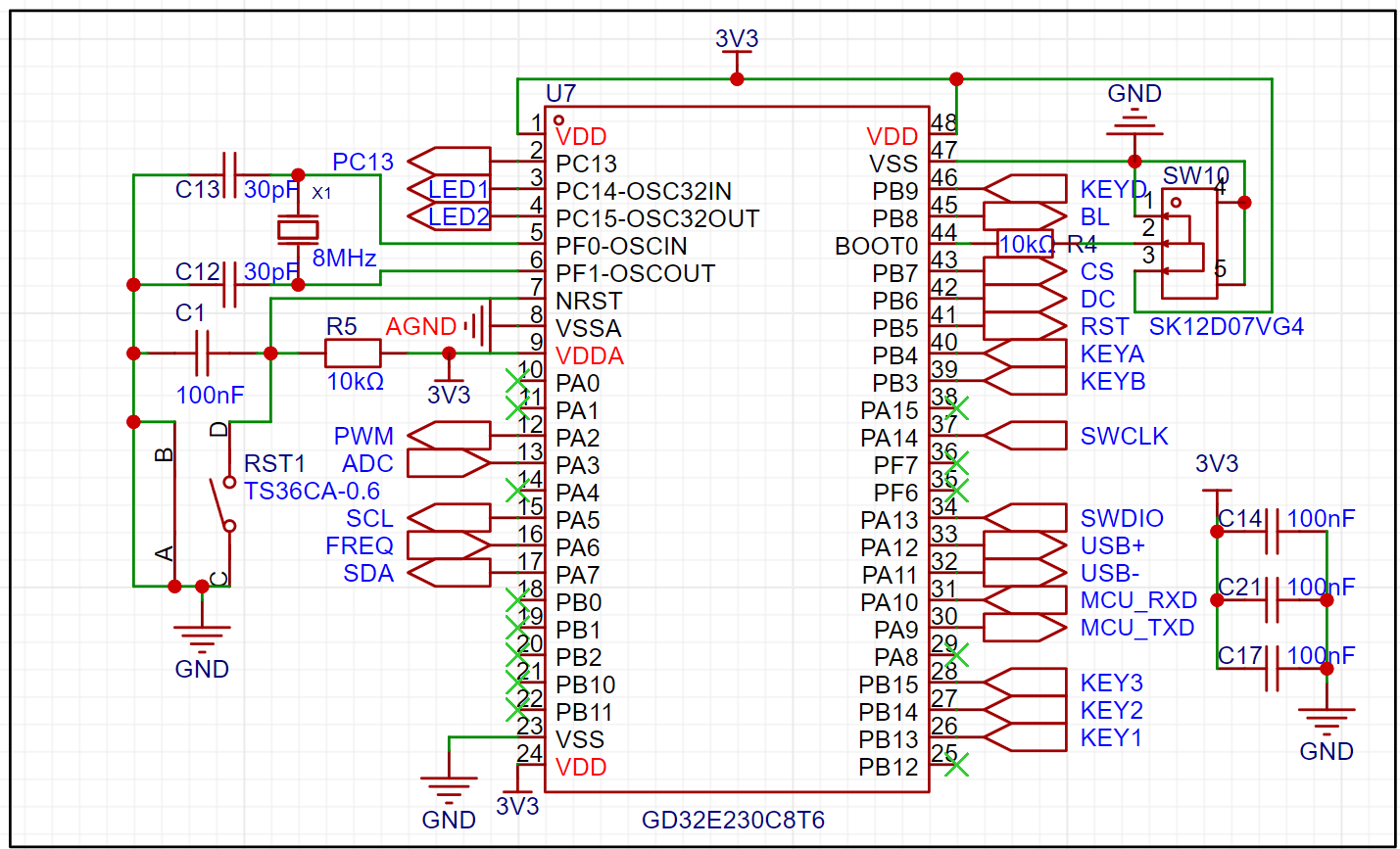Image resolution: width=1400 pixels, height=849 pixels.
Task: Select the PWM net port flag
Action: click(x=448, y=435)
